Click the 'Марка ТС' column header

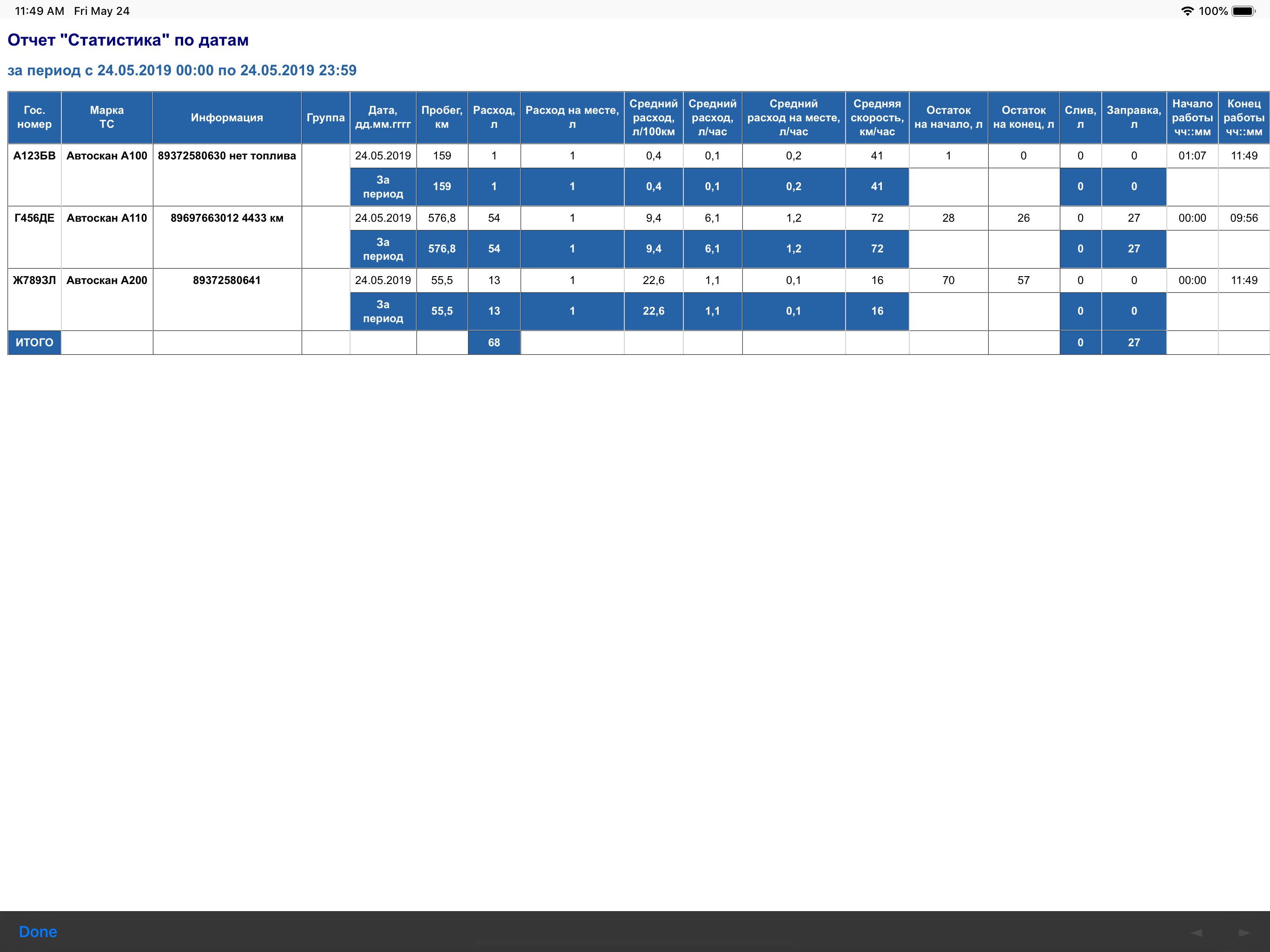point(107,117)
